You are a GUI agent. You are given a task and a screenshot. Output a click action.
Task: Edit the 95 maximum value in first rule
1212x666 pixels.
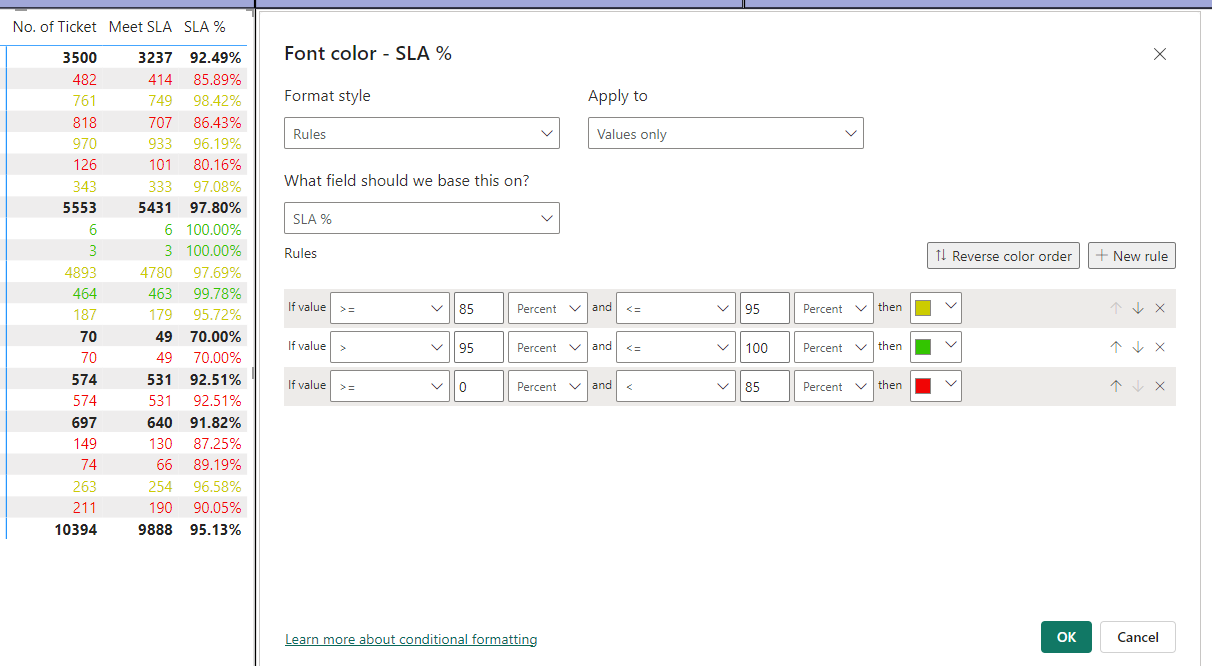(x=765, y=308)
